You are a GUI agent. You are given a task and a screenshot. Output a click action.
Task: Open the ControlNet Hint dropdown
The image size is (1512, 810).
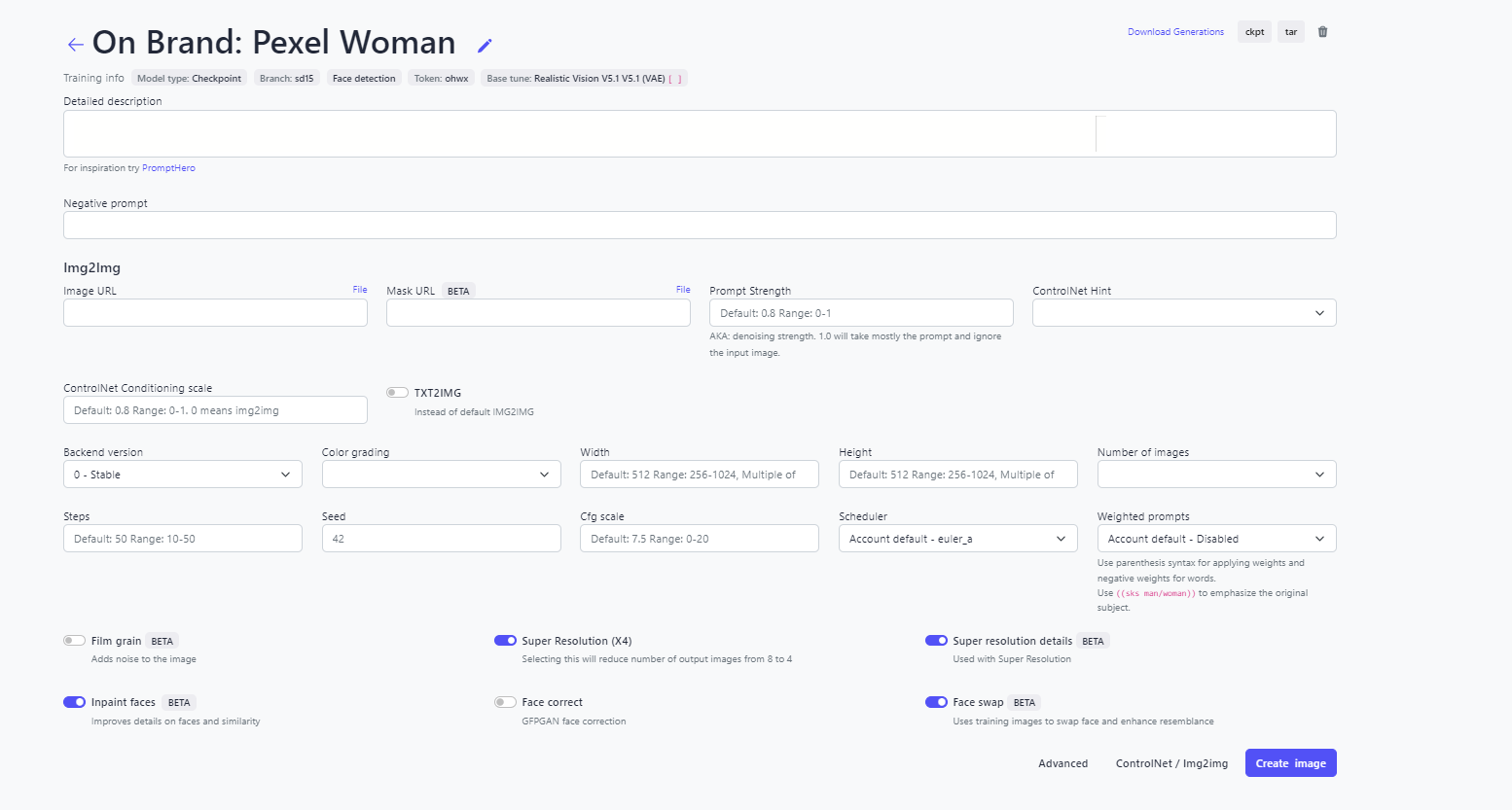tap(1183, 313)
